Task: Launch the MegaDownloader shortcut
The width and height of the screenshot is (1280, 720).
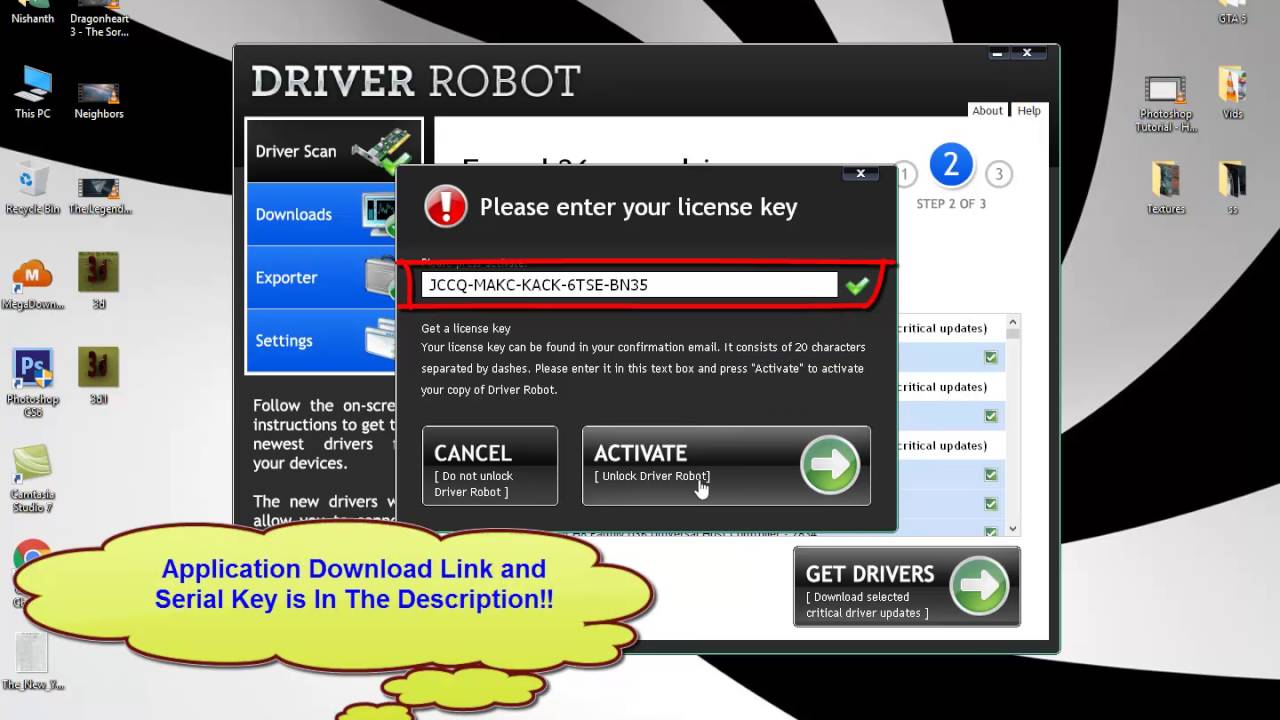Action: [33, 283]
